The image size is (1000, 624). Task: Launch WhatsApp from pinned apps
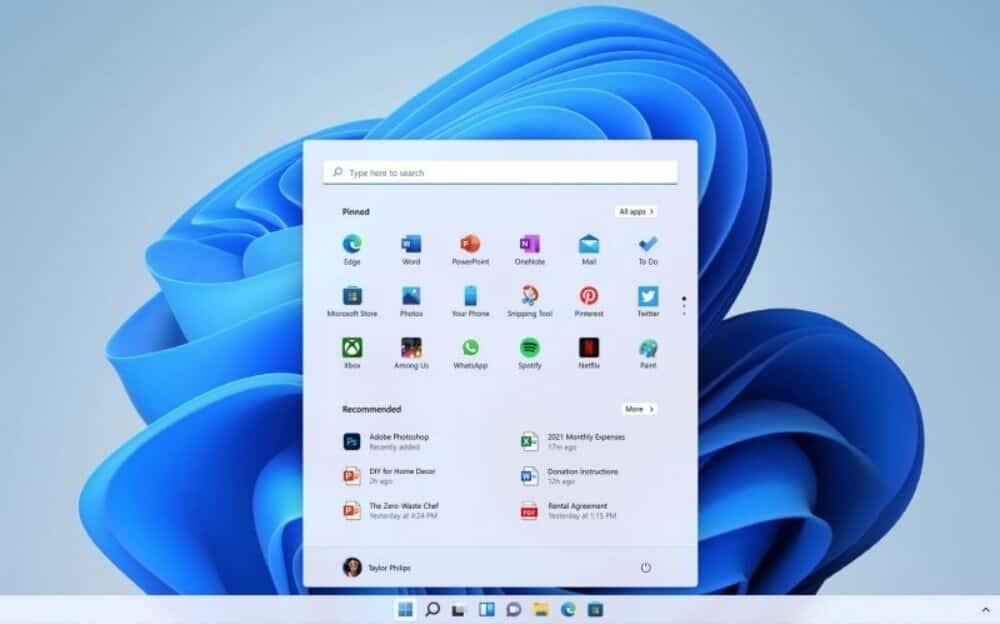point(470,349)
